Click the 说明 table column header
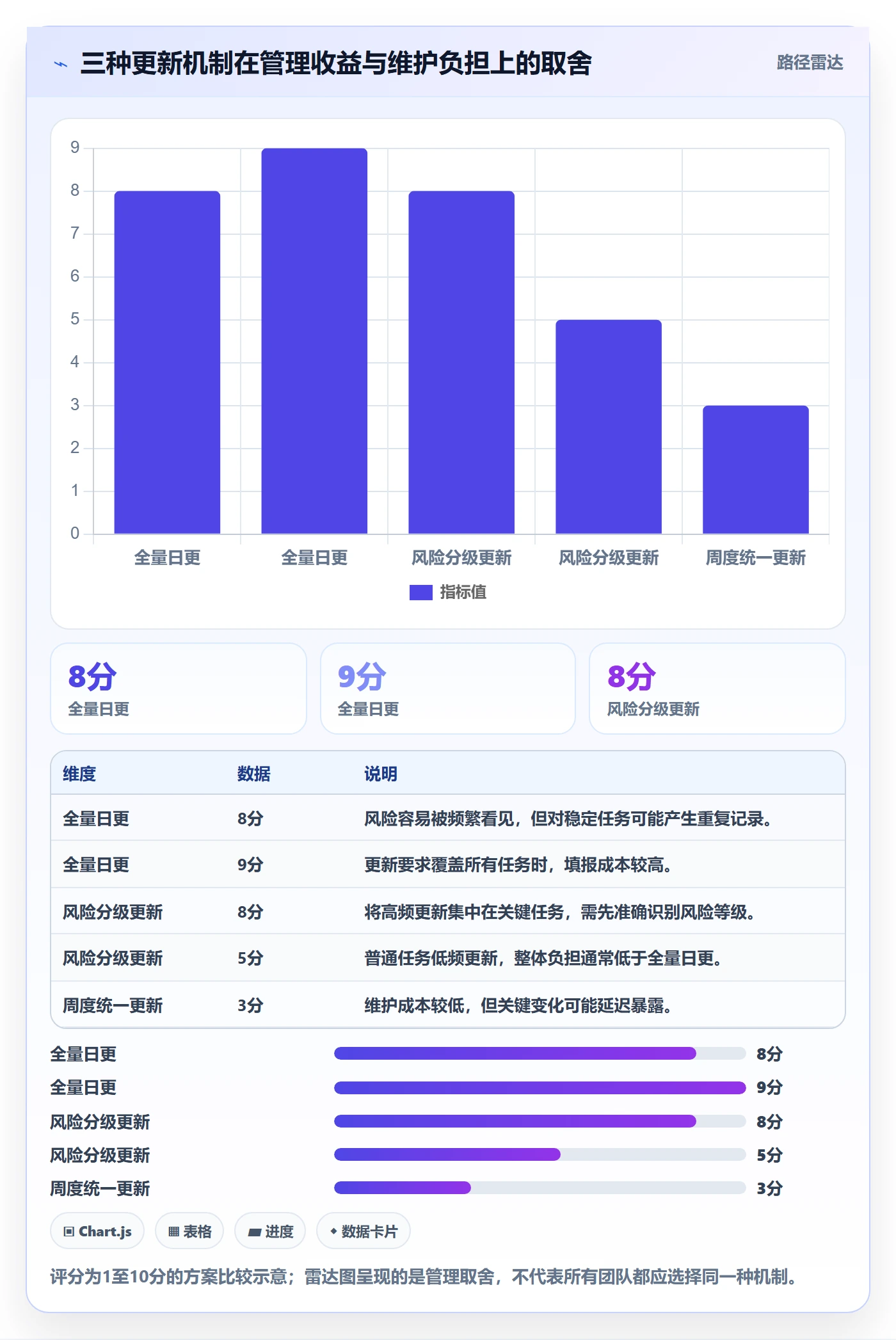The image size is (896, 1340). pyautogui.click(x=381, y=774)
